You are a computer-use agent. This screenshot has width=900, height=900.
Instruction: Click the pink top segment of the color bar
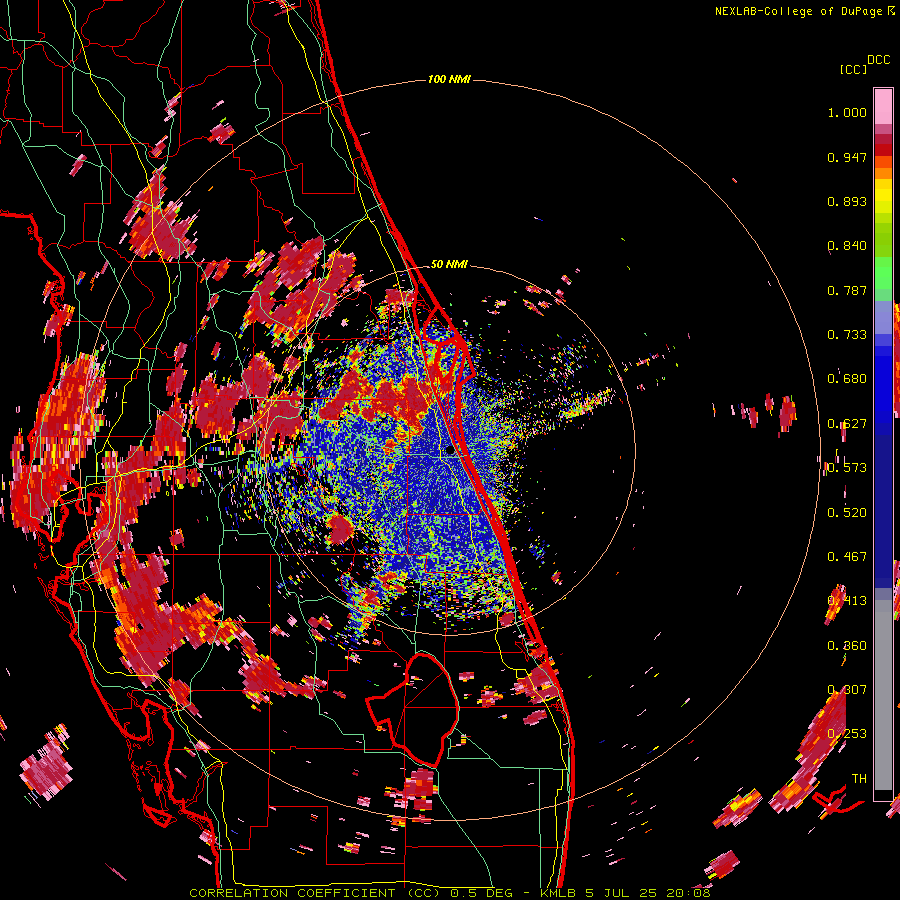(883, 106)
